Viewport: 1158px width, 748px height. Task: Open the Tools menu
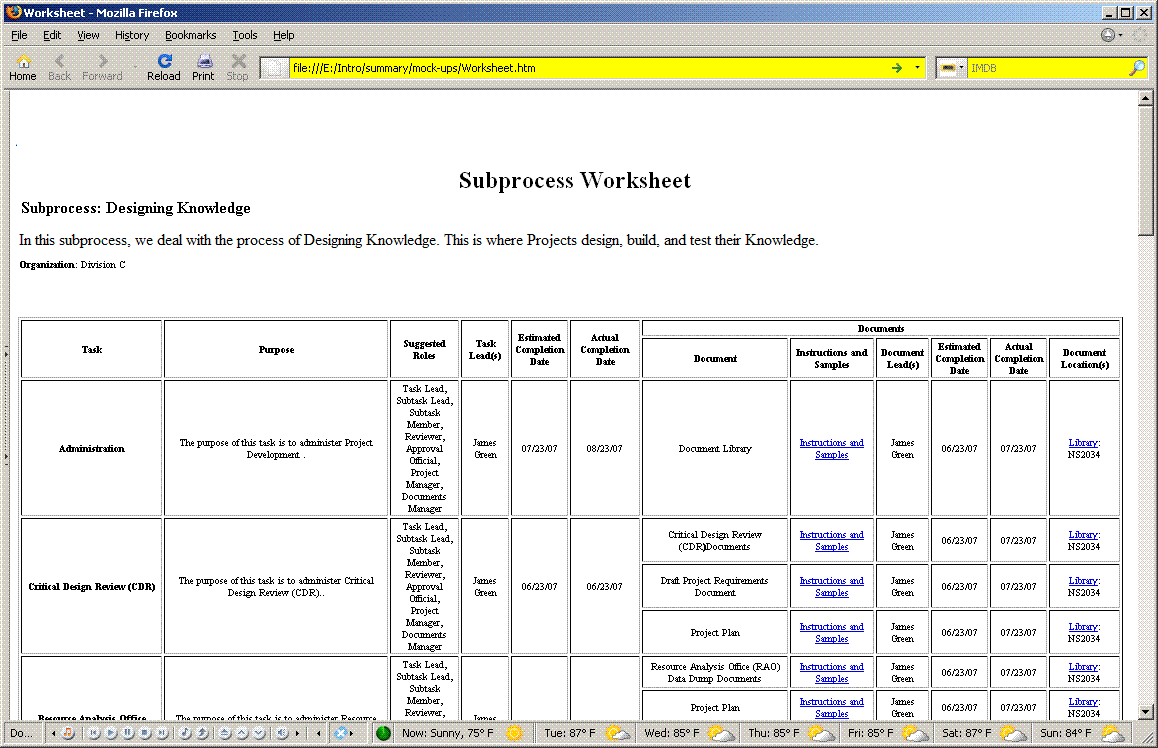coord(244,35)
